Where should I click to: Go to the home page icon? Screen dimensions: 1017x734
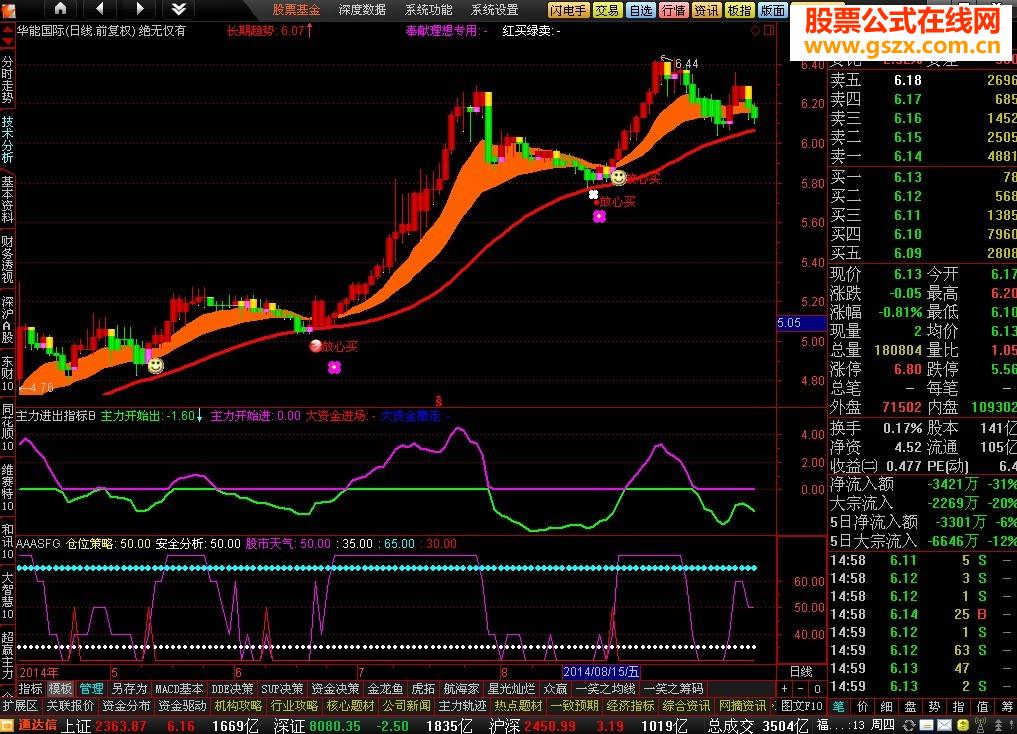[x=60, y=8]
